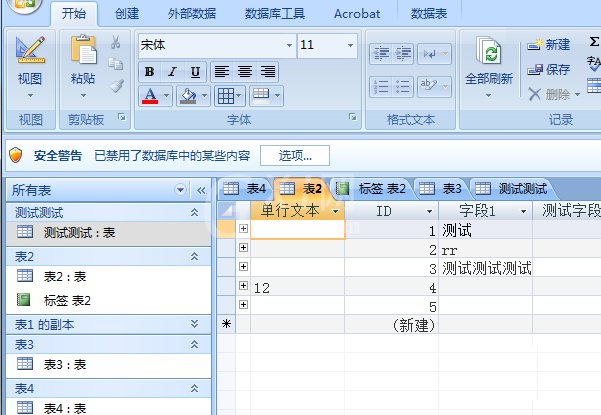Screen dimensions: 601x415
Task: Click the cell containing 测试测试测试
Action: point(486,267)
